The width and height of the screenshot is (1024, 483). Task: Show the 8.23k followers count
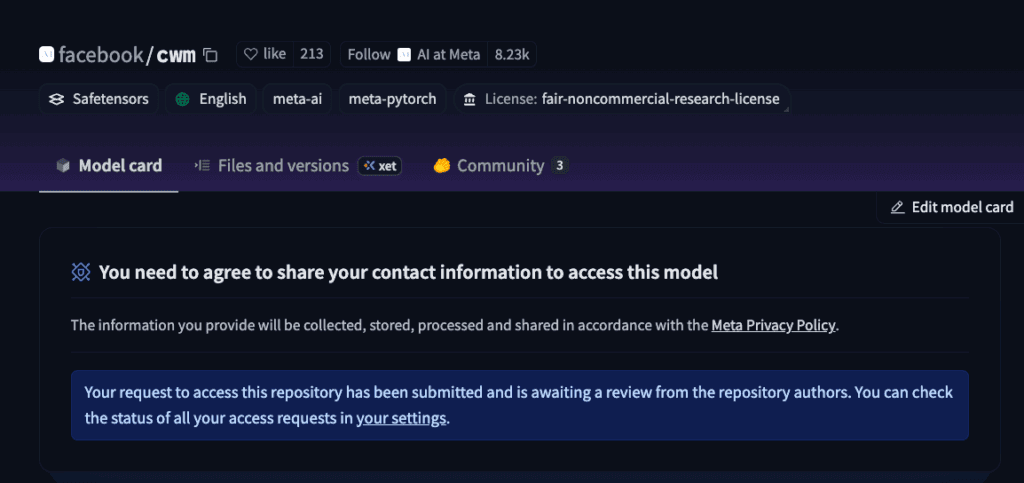coord(513,54)
